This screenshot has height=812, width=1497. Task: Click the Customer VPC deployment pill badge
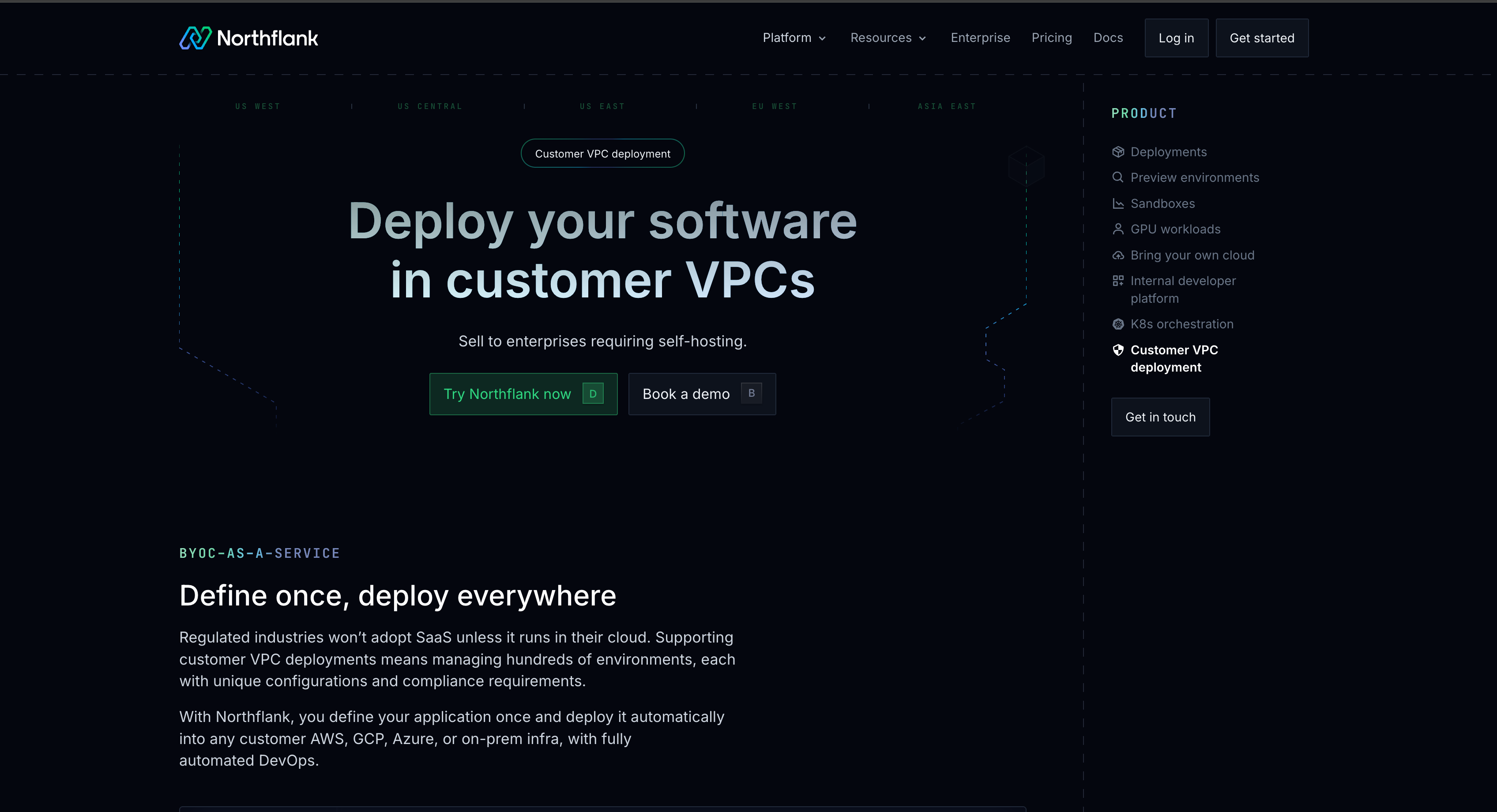point(602,153)
